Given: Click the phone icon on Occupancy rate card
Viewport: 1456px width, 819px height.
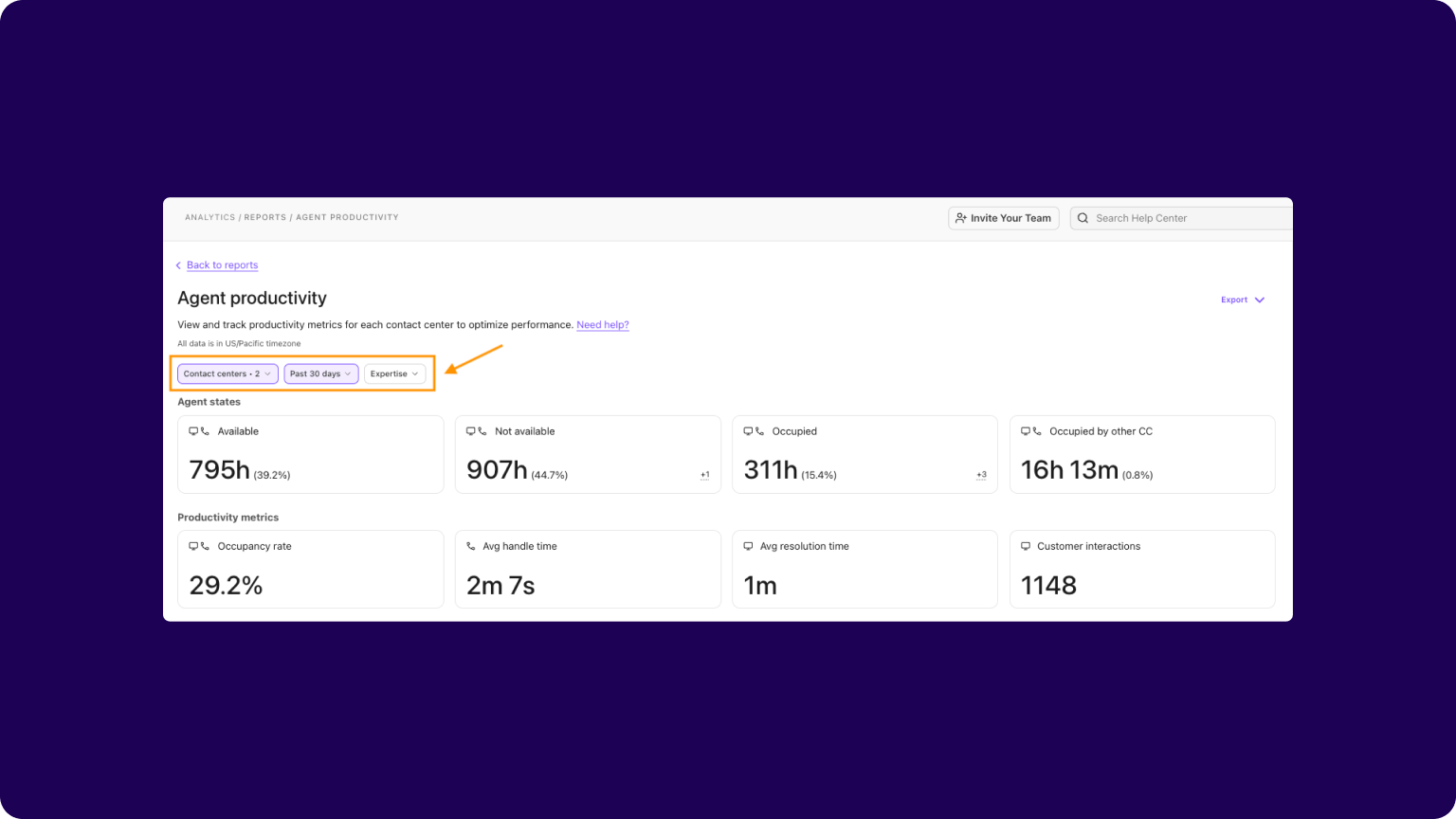Looking at the screenshot, I should pyautogui.click(x=205, y=546).
